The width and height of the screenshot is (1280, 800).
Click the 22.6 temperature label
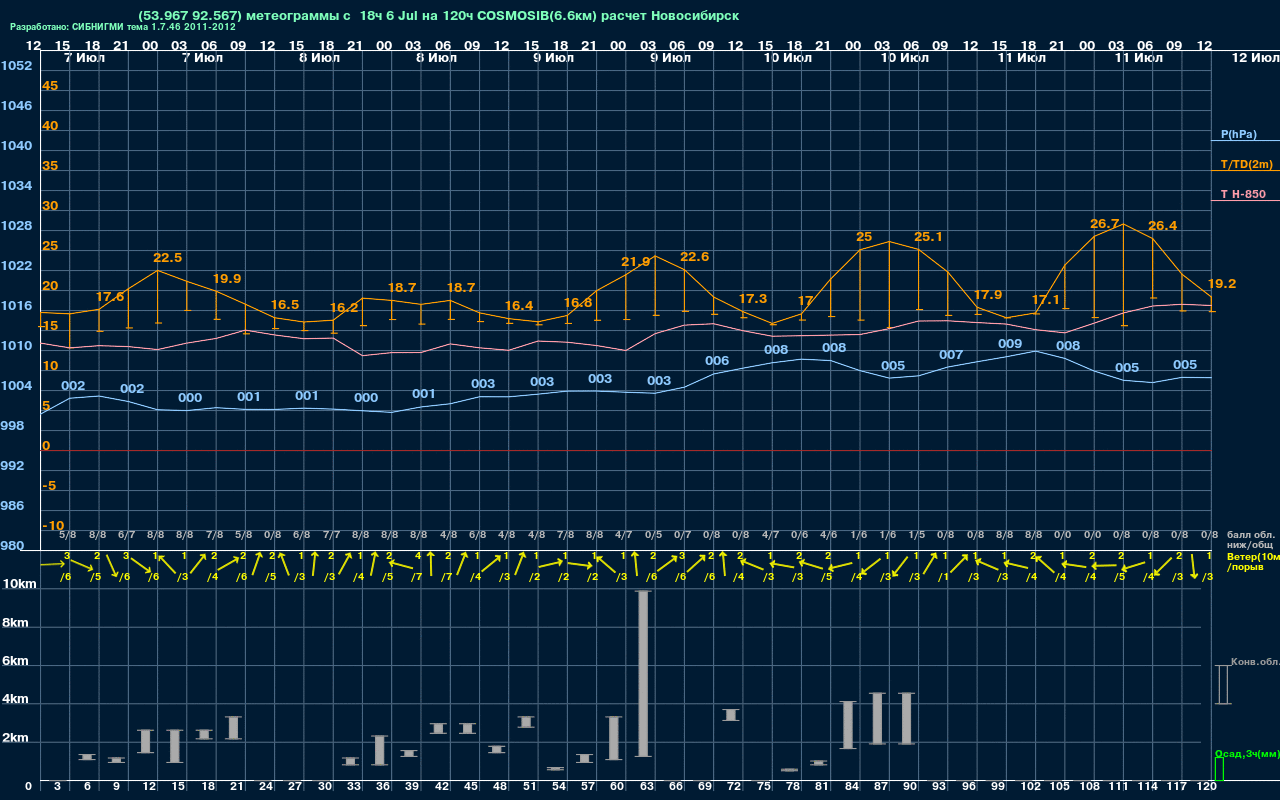(694, 257)
